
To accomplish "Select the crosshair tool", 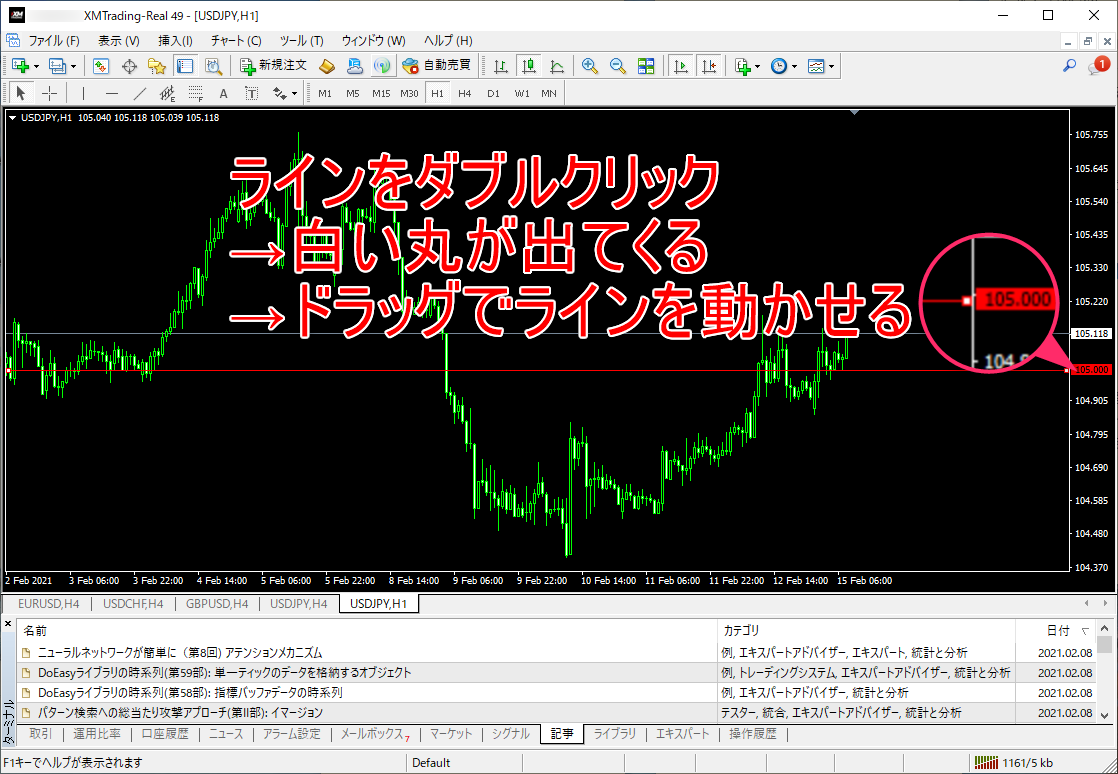I will [x=49, y=93].
